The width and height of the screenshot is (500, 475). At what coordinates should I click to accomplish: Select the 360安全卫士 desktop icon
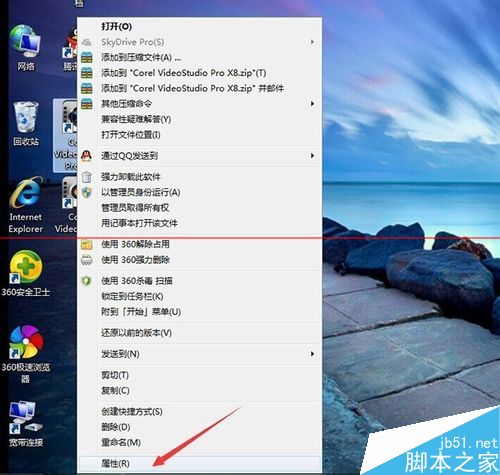tap(26, 273)
